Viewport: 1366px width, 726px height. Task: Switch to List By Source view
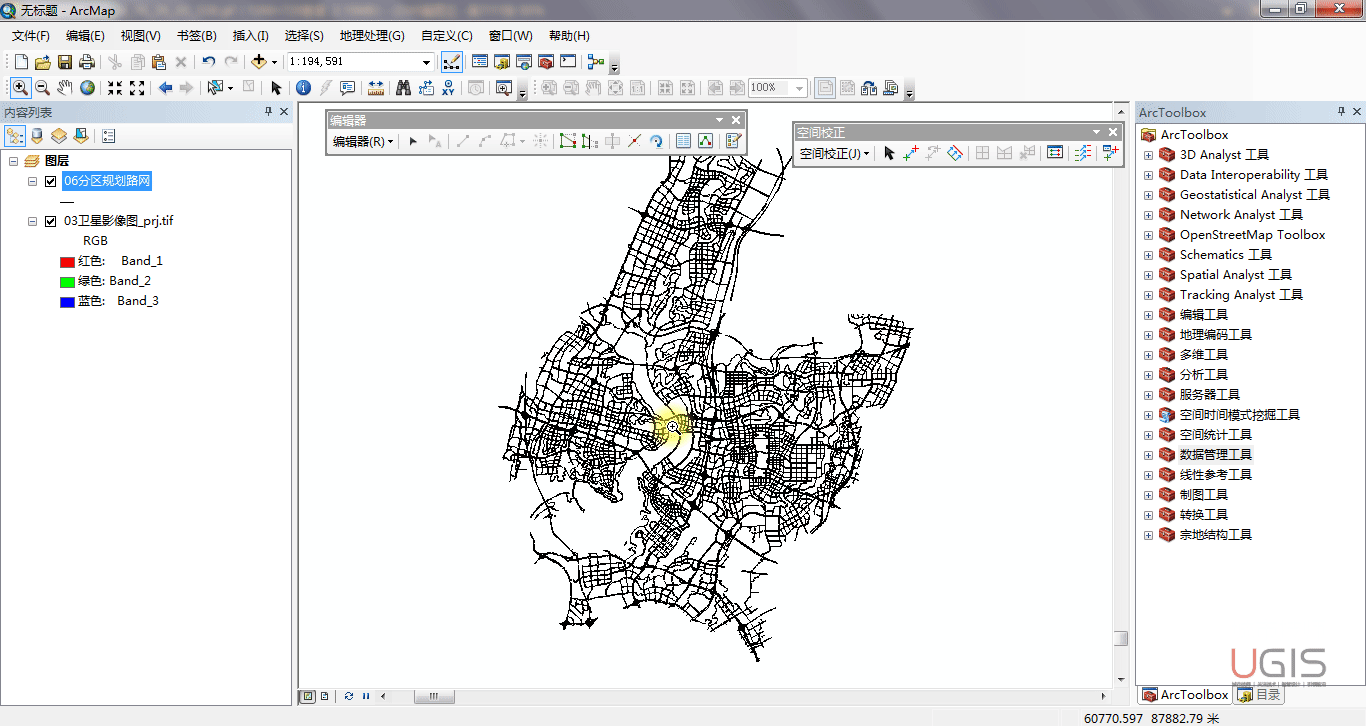coord(37,136)
